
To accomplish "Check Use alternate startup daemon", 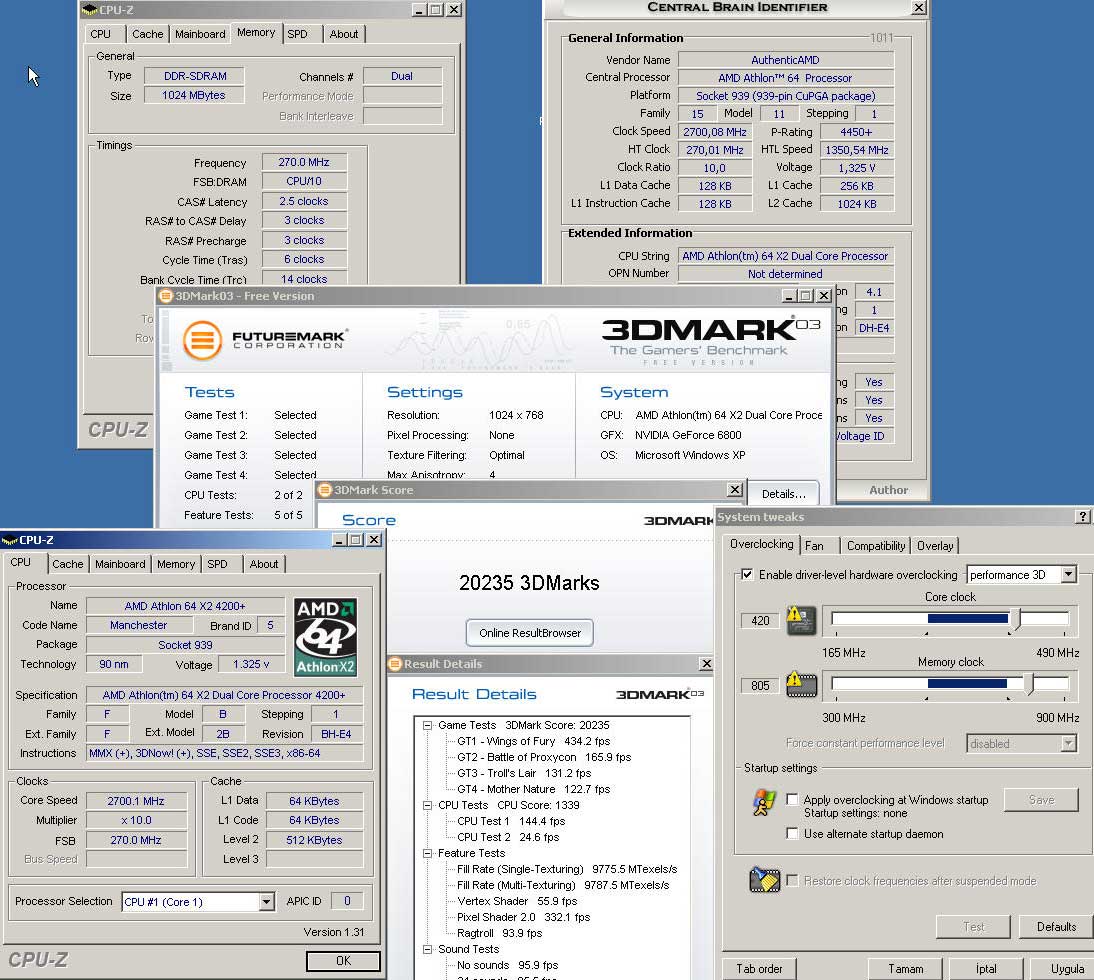I will (x=792, y=833).
